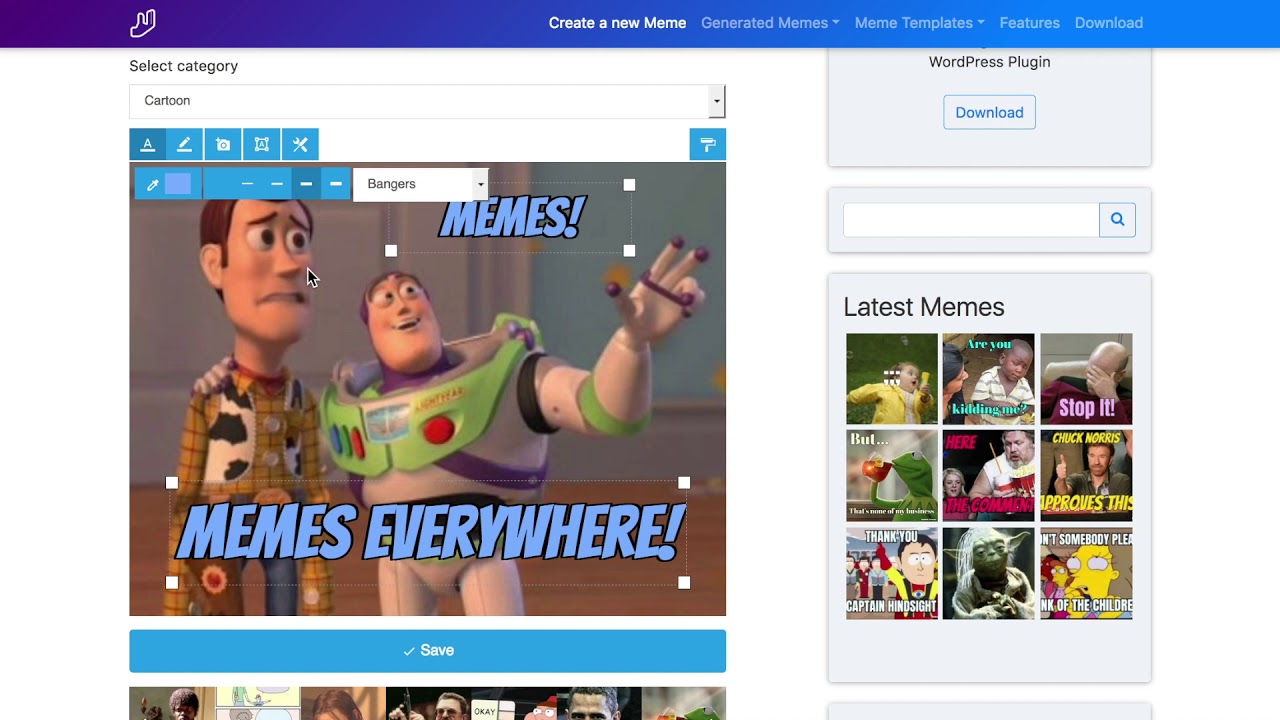
Task: Click the WordPress Plugin Download button
Action: pyautogui.click(x=989, y=112)
